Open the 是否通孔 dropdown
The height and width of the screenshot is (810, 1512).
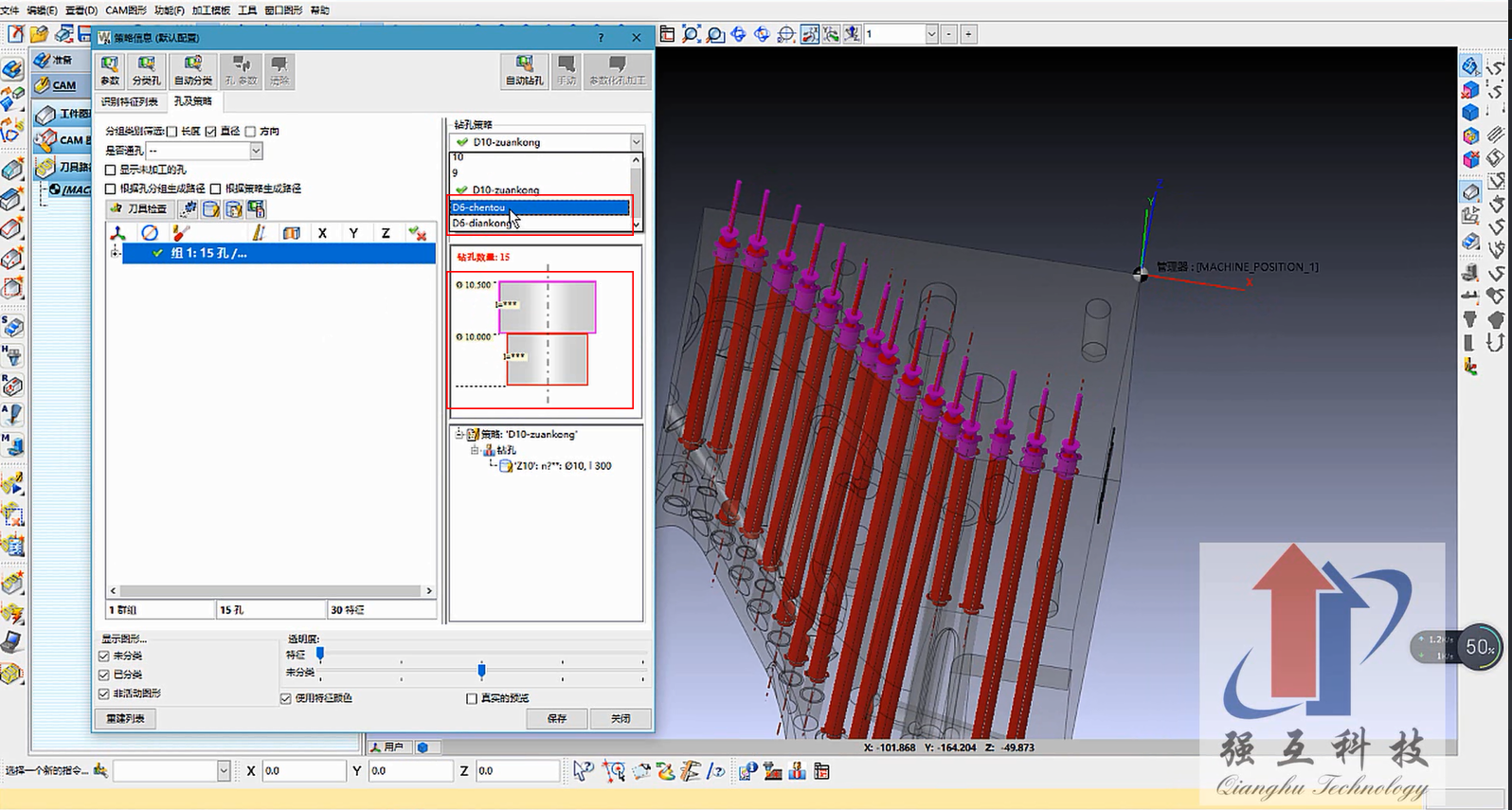256,151
